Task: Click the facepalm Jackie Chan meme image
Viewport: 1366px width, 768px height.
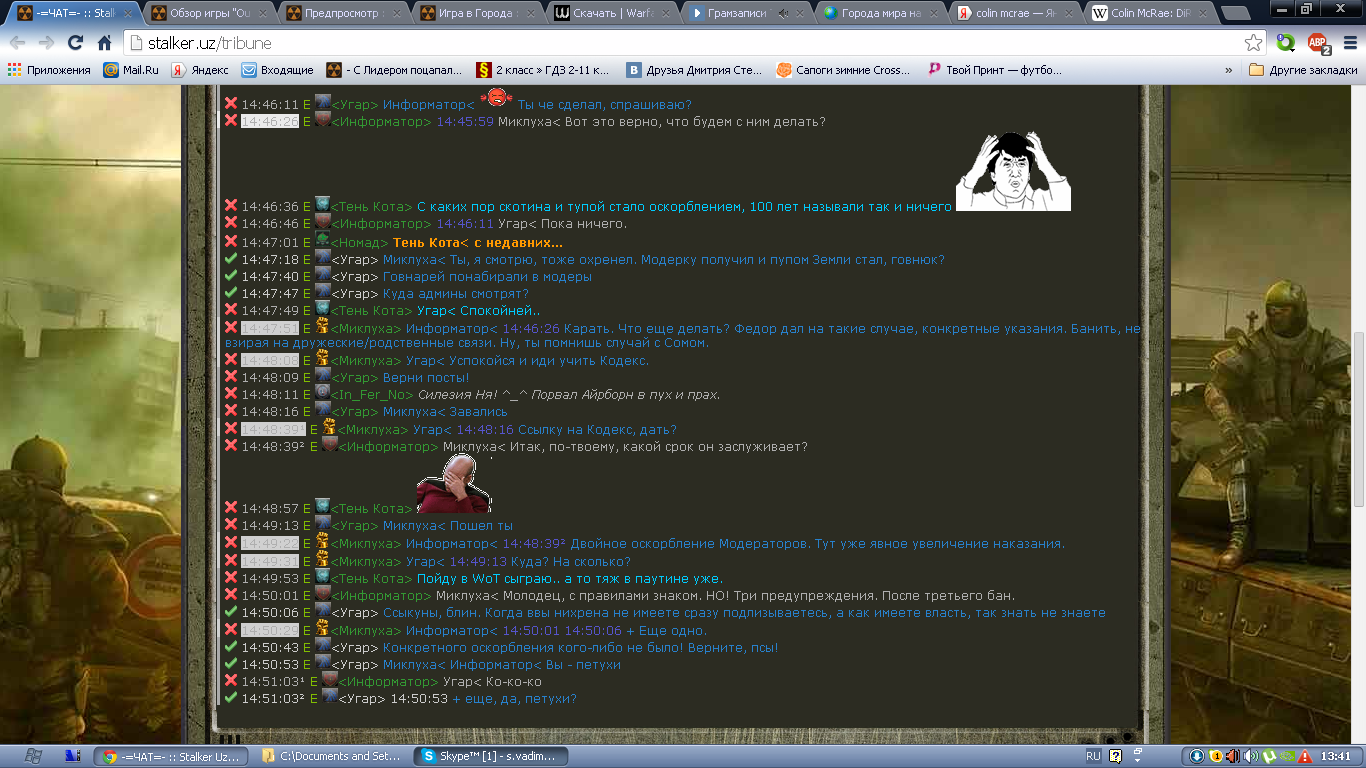Action: coord(1013,171)
